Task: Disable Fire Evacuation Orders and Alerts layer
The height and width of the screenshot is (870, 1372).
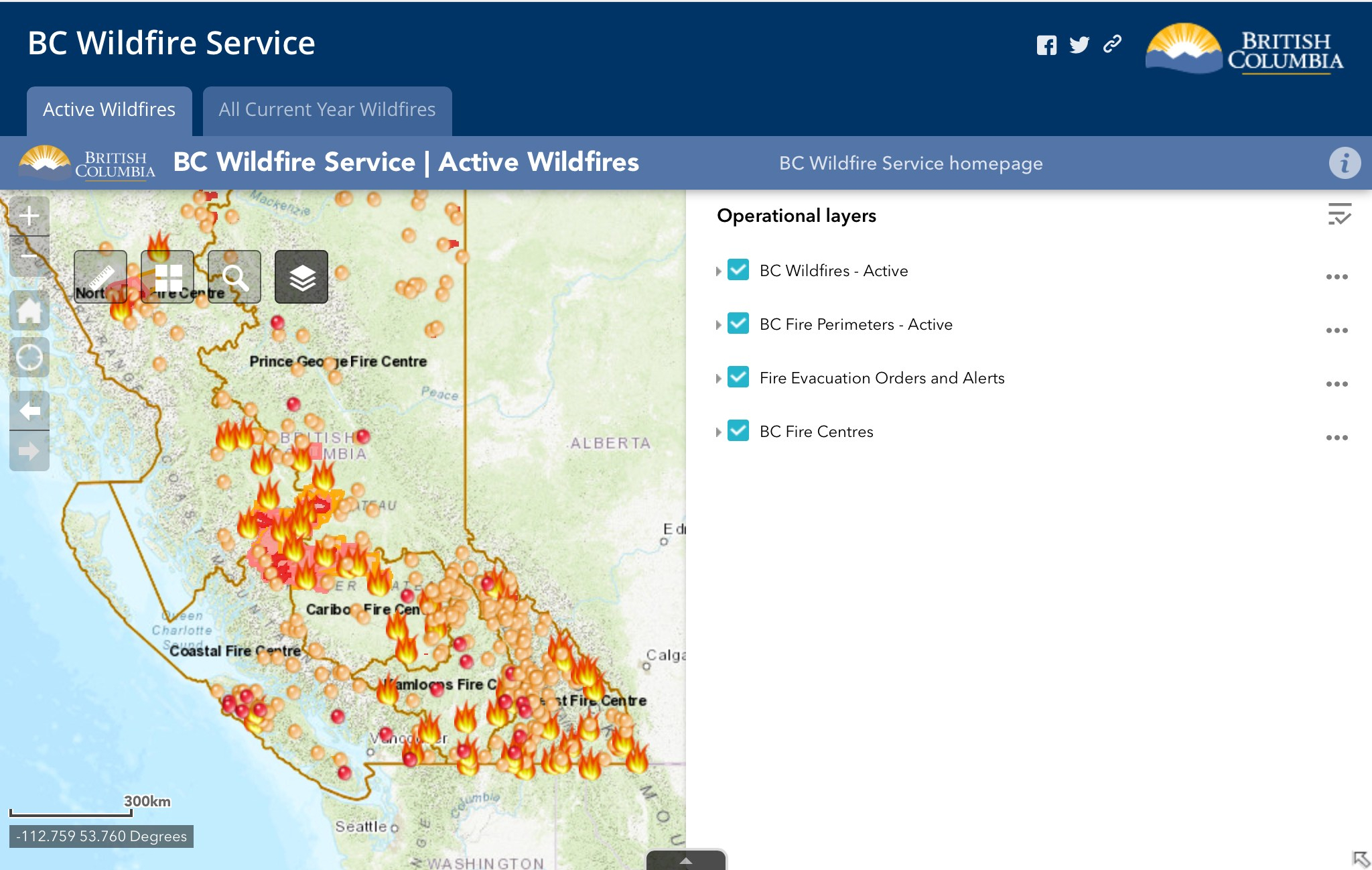Action: tap(738, 377)
